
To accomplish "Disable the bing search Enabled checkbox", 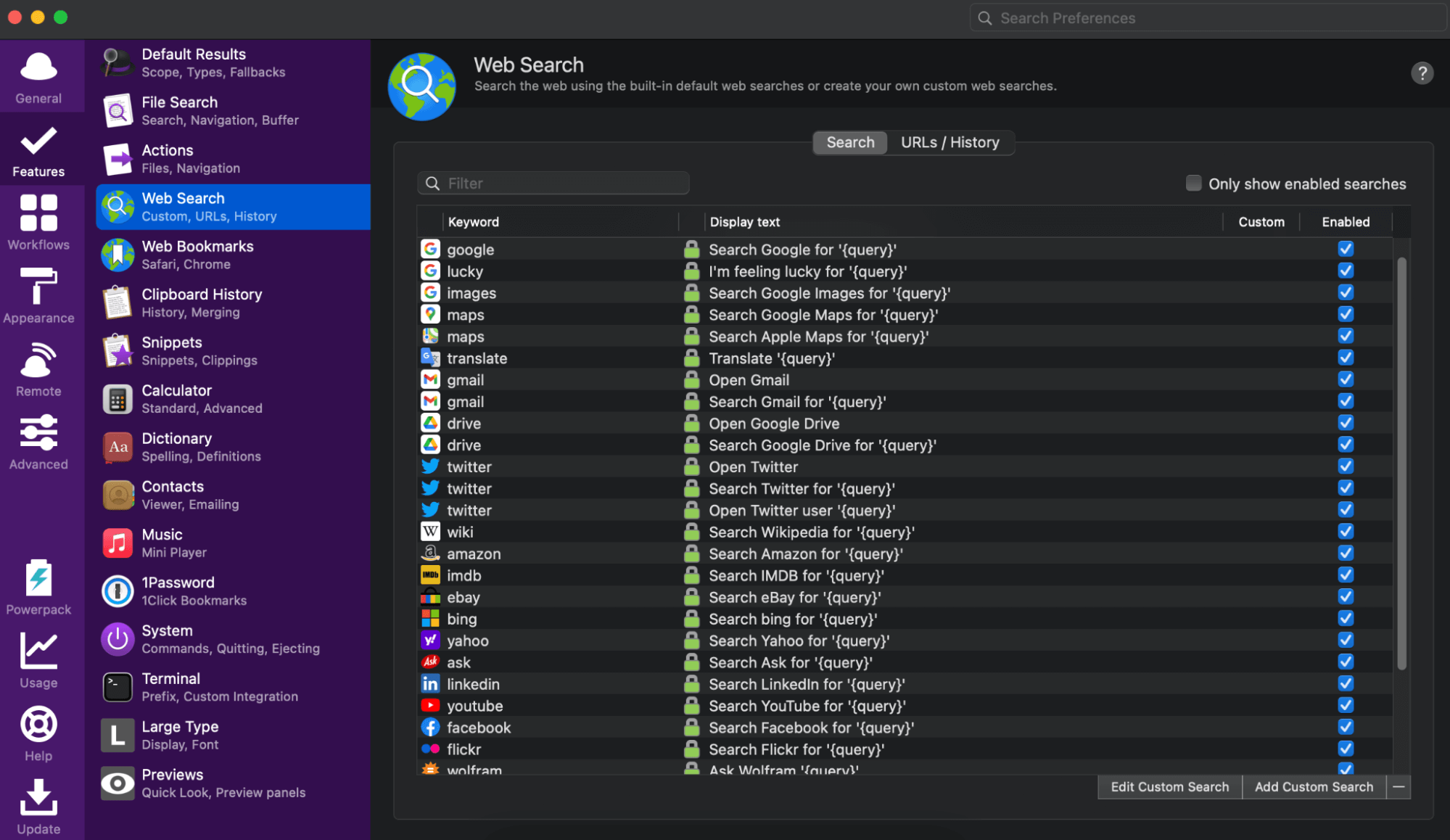I will [1346, 619].
